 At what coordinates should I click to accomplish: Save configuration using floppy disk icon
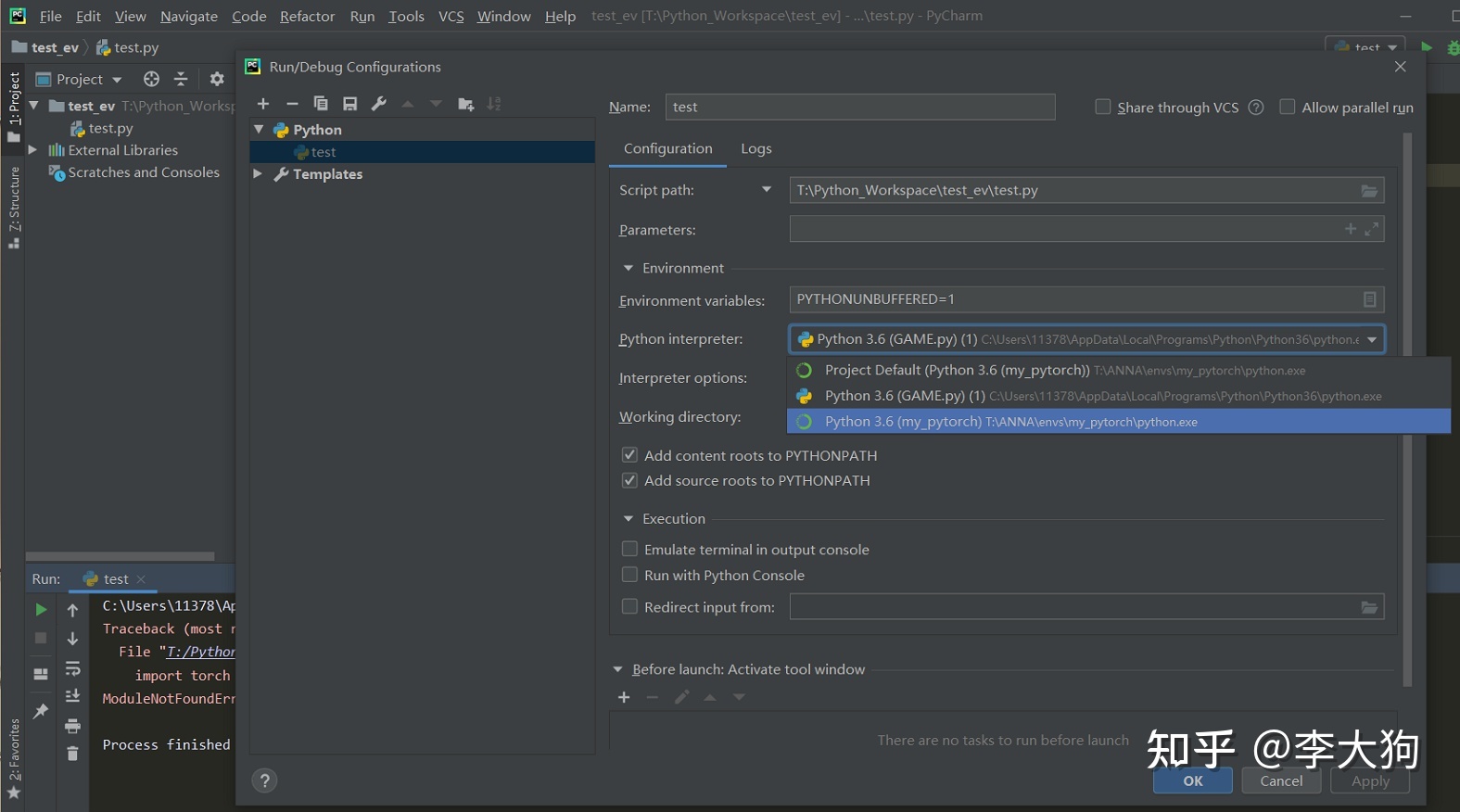(349, 104)
